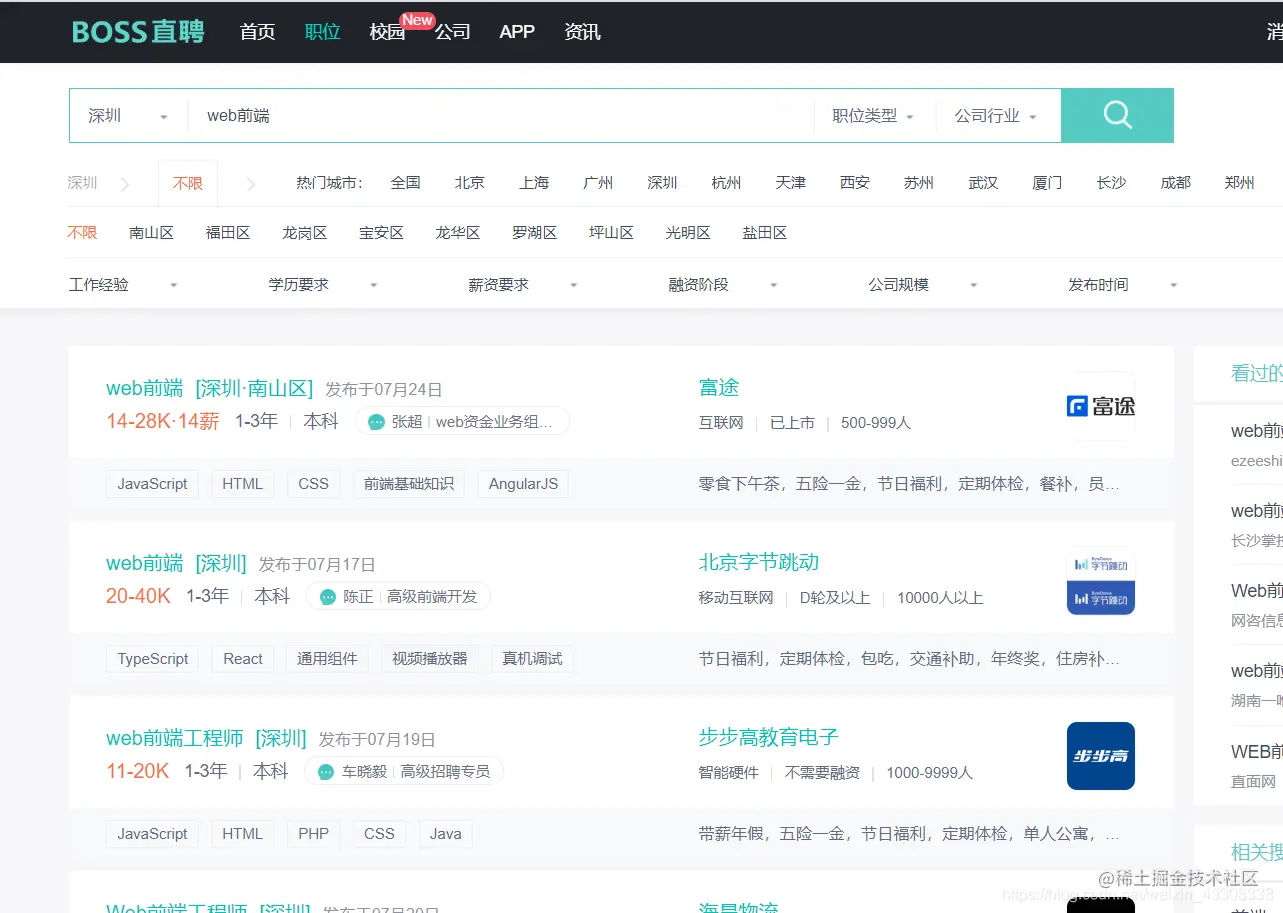The height and width of the screenshot is (913, 1283).
Task: Open the 公司行业 dropdown
Action: (992, 115)
